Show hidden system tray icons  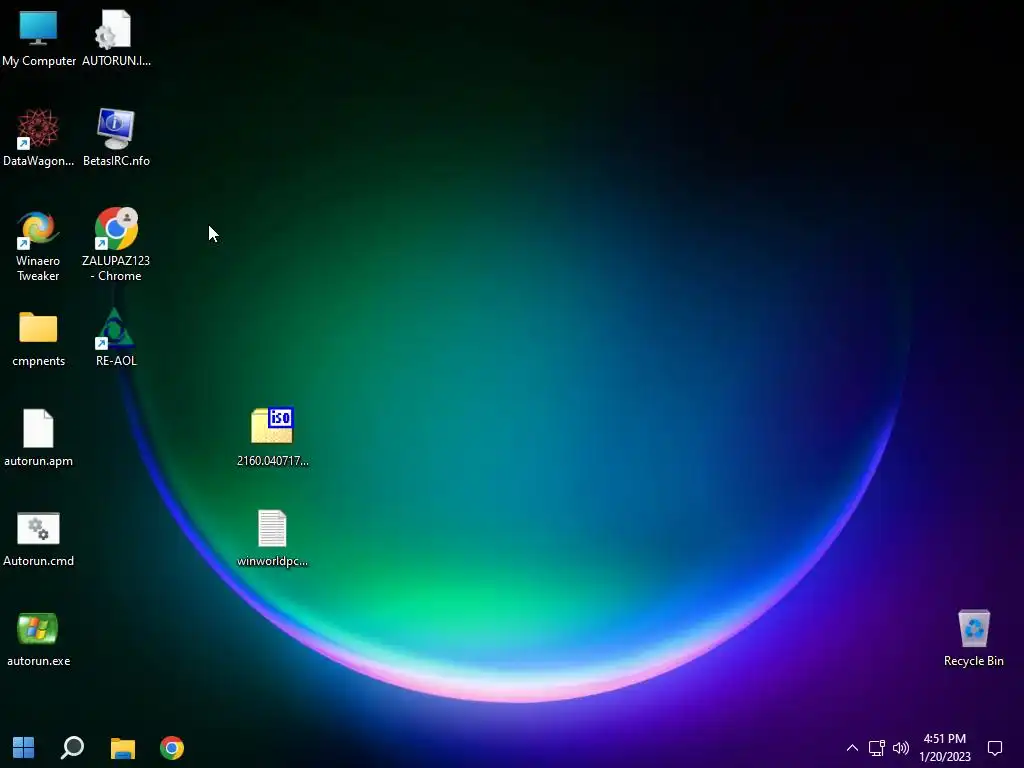click(x=852, y=748)
